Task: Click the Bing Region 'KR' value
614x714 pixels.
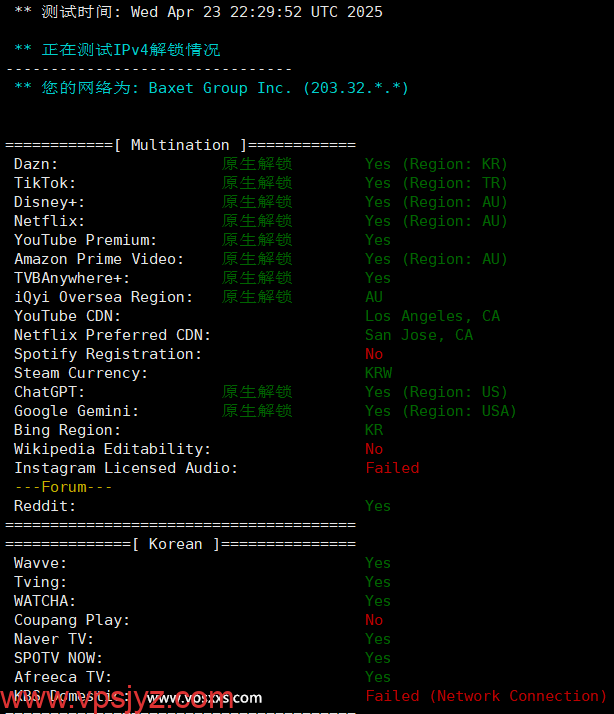Action: tap(374, 430)
